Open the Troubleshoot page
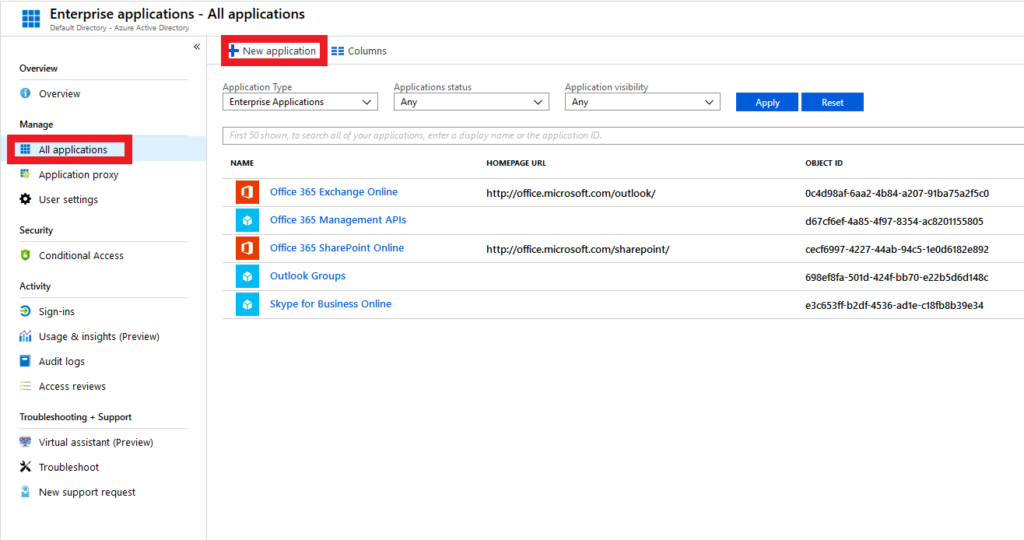Screen dimensions: 1024x540 coord(69,468)
